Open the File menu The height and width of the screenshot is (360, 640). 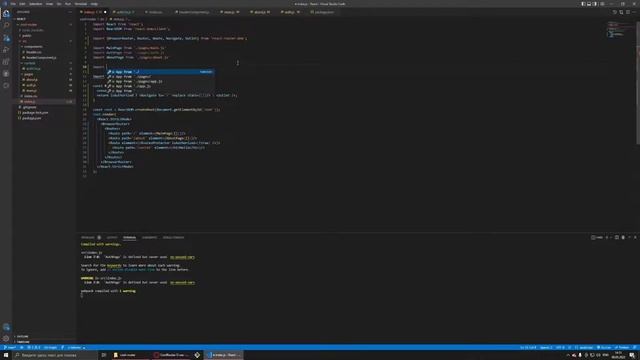13,4
